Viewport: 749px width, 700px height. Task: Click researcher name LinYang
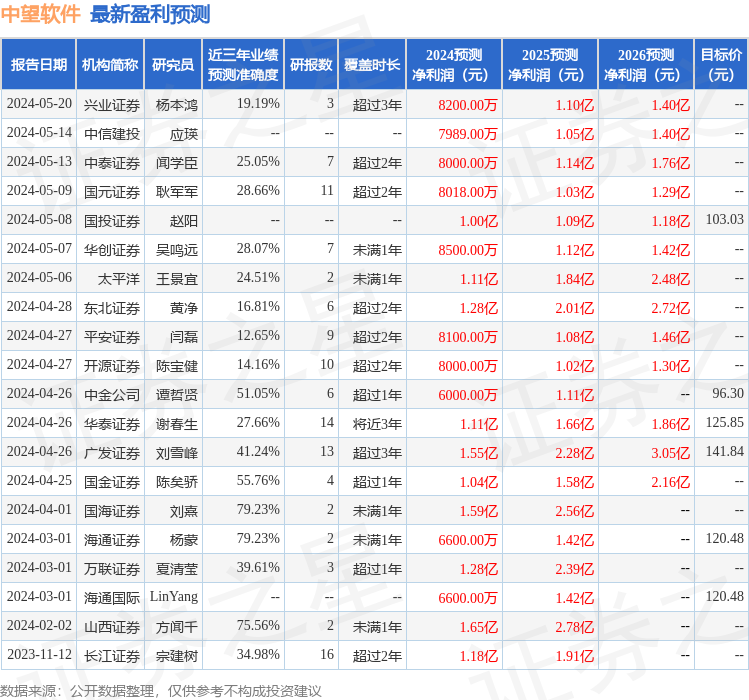tap(174, 597)
